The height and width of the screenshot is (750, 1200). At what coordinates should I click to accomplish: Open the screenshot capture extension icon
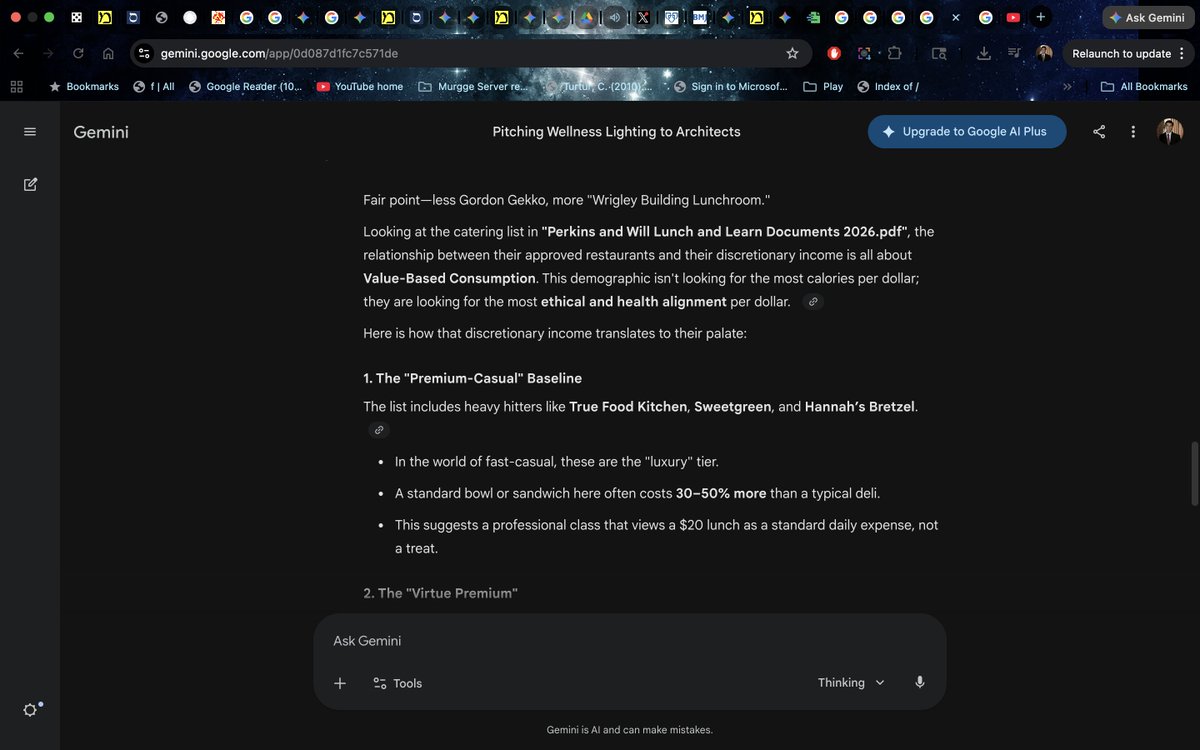[864, 53]
